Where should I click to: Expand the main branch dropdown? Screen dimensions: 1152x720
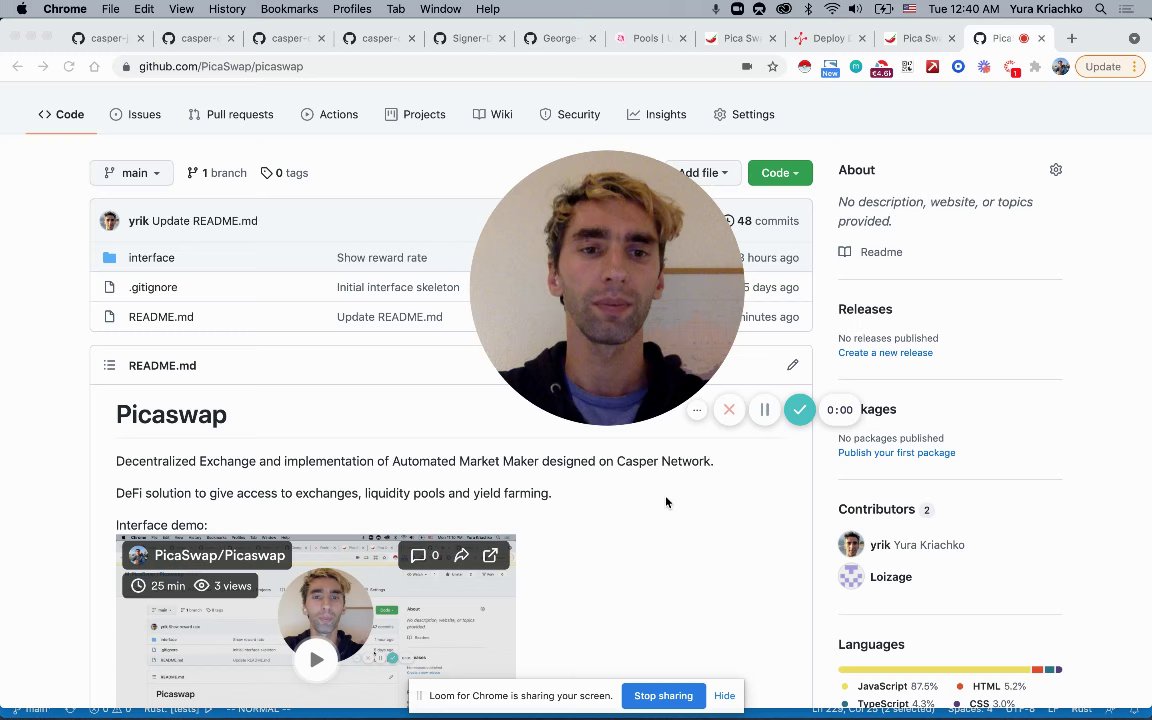tap(132, 173)
